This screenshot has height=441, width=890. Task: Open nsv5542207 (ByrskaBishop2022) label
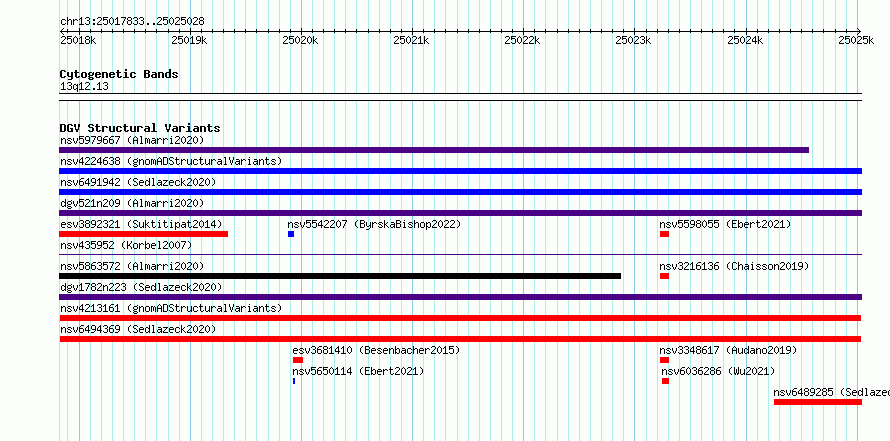pos(374,224)
